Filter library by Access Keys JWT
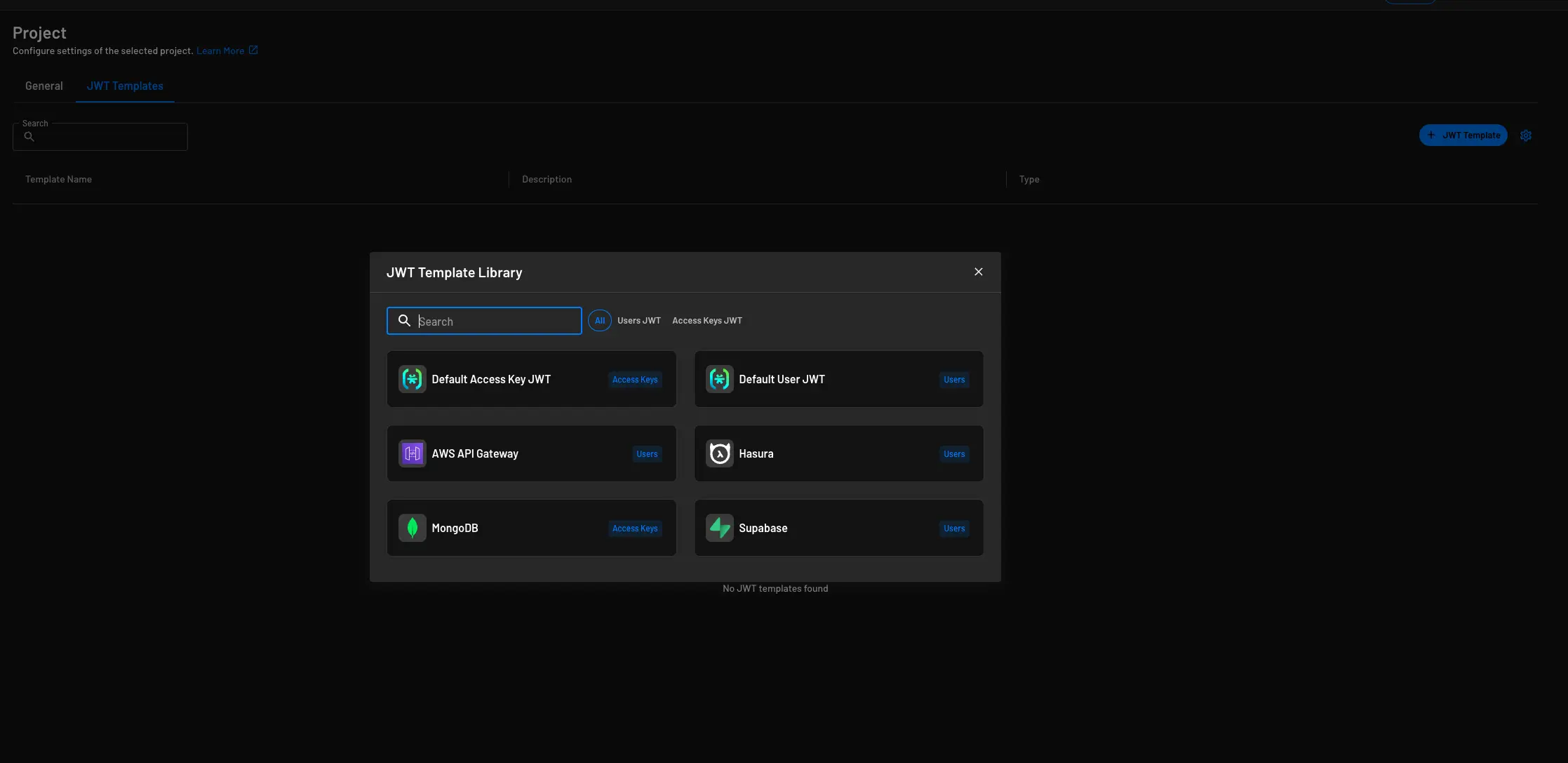Image resolution: width=1568 pixels, height=763 pixels. coord(706,321)
